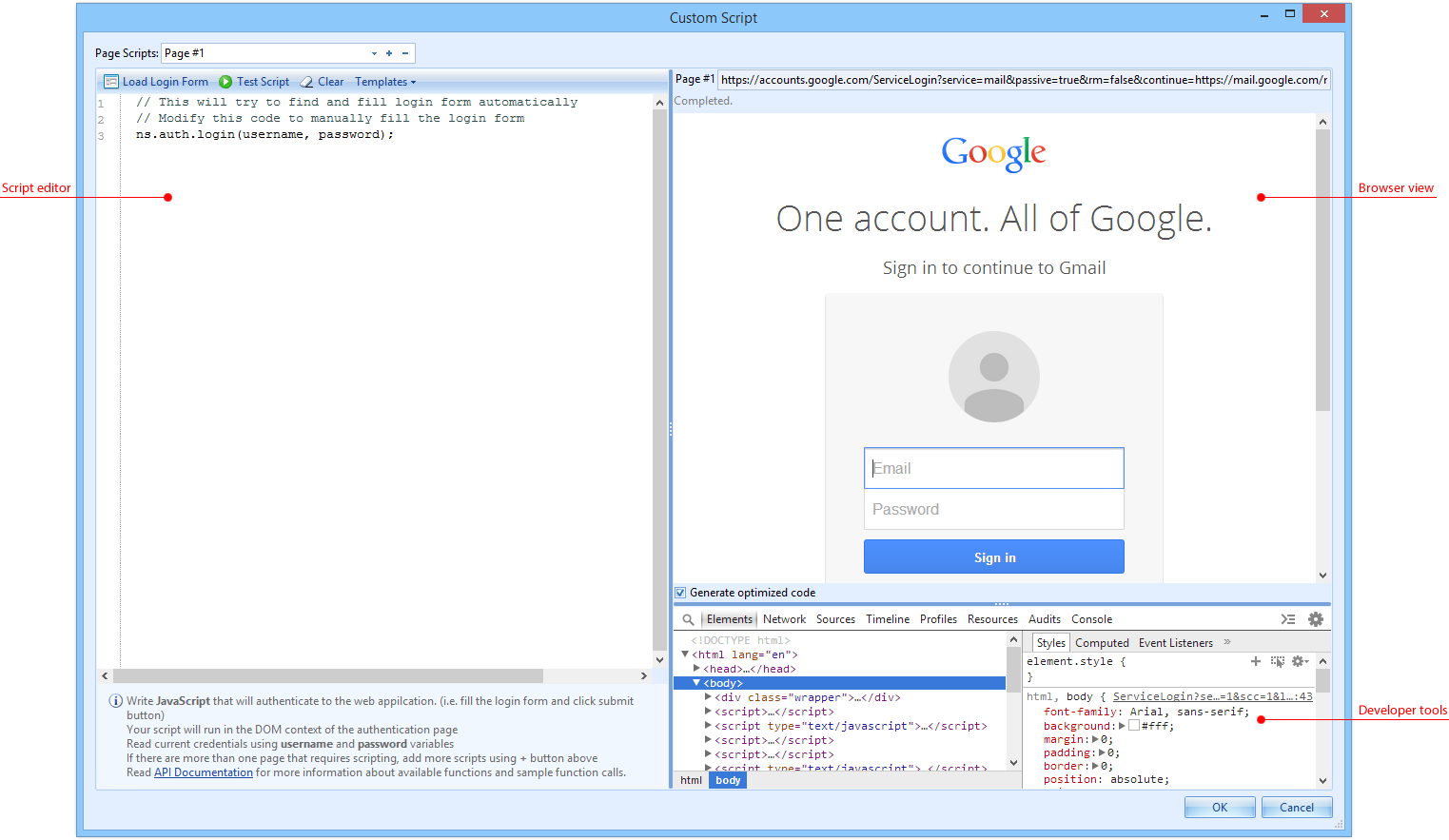The image size is (1449, 840).
Task: Click the Clear eraser icon
Action: (x=306, y=82)
